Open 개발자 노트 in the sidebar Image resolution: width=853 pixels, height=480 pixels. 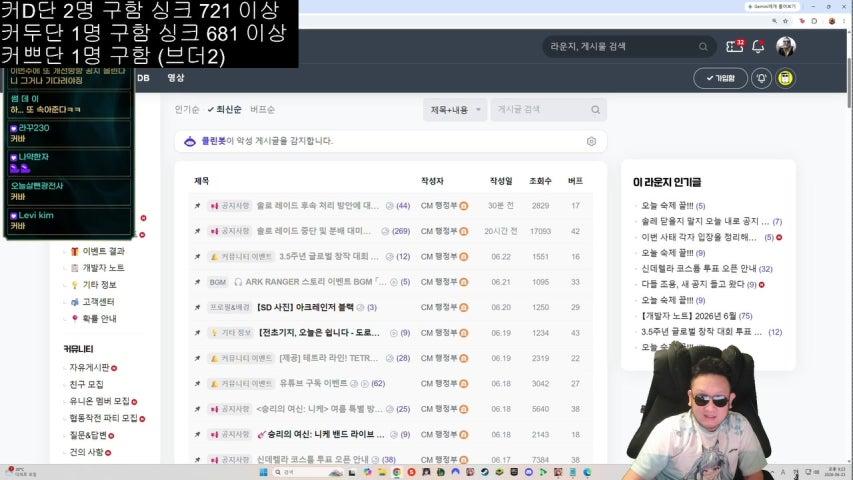pyautogui.click(x=103, y=268)
